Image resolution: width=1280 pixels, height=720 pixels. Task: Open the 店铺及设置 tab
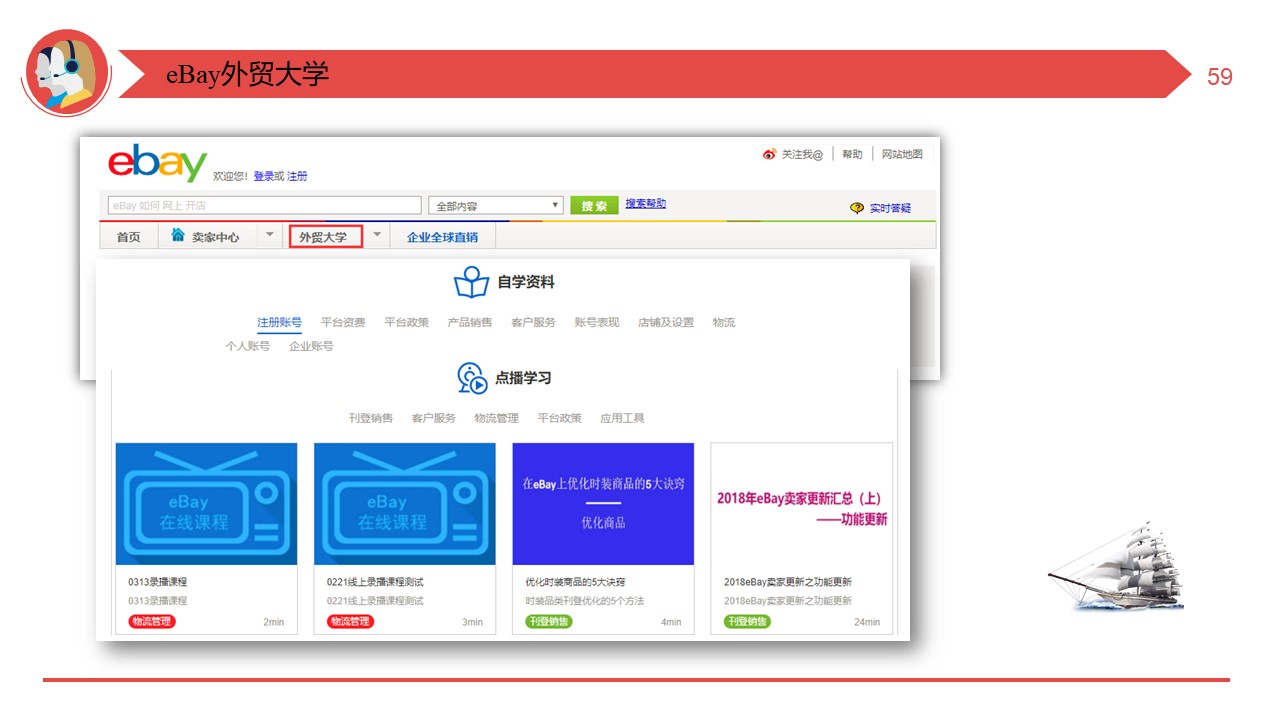pos(666,322)
